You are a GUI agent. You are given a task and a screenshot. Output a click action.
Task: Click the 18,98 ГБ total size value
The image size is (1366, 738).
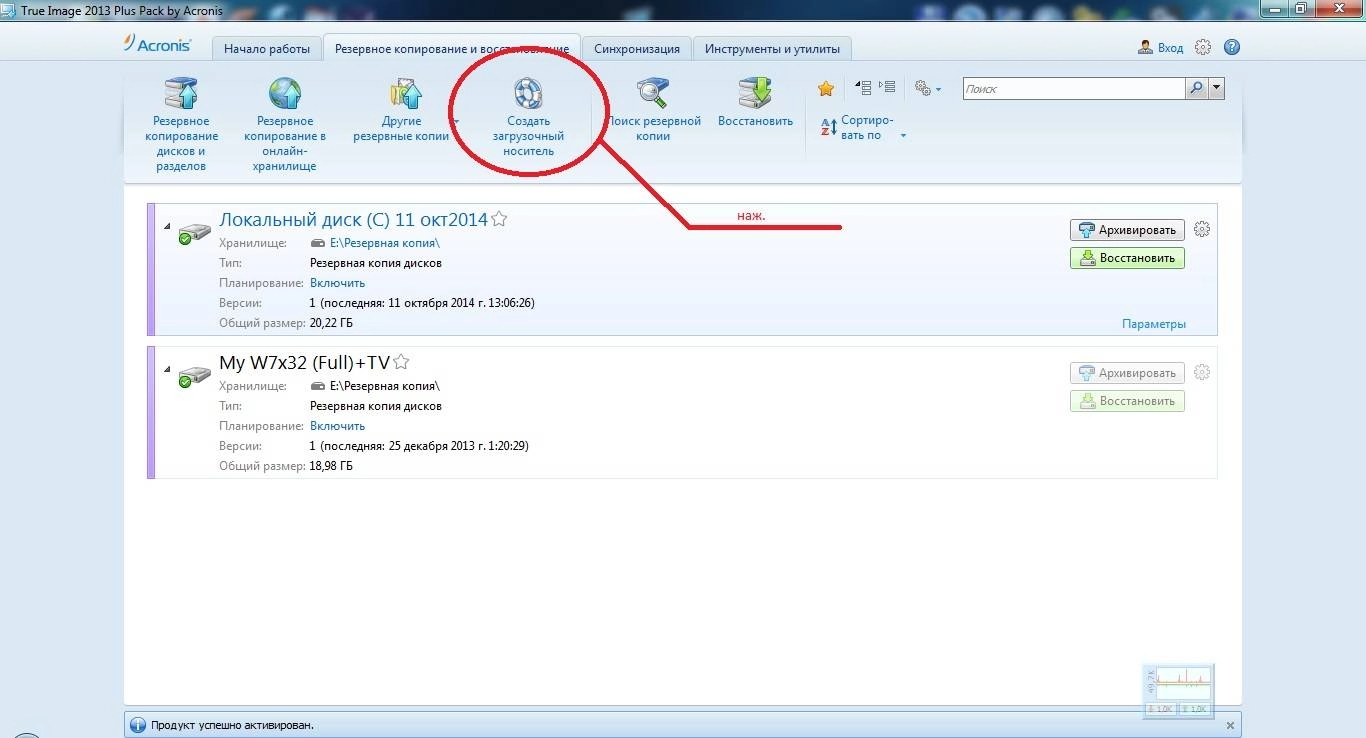(331, 466)
